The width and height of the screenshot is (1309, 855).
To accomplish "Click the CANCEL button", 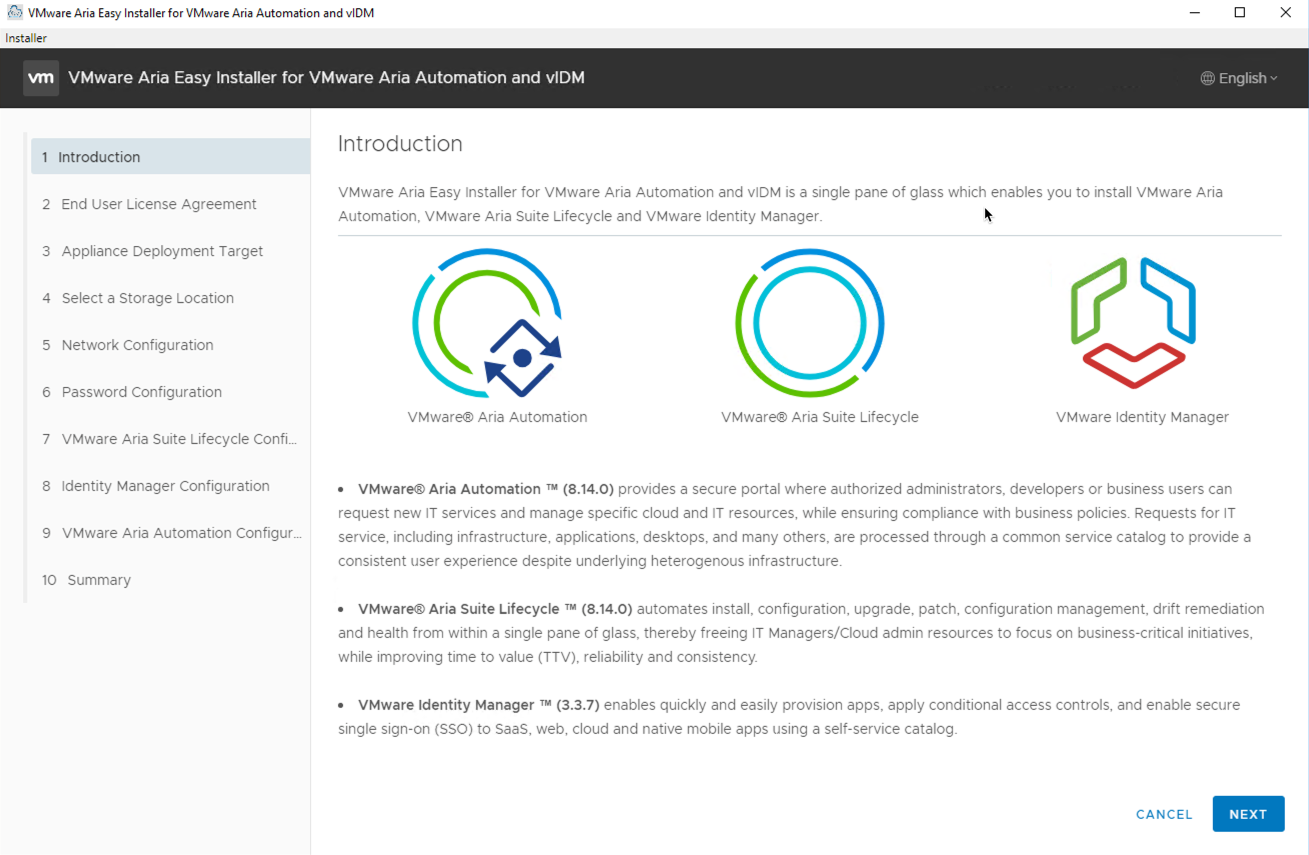I will click(x=1164, y=814).
